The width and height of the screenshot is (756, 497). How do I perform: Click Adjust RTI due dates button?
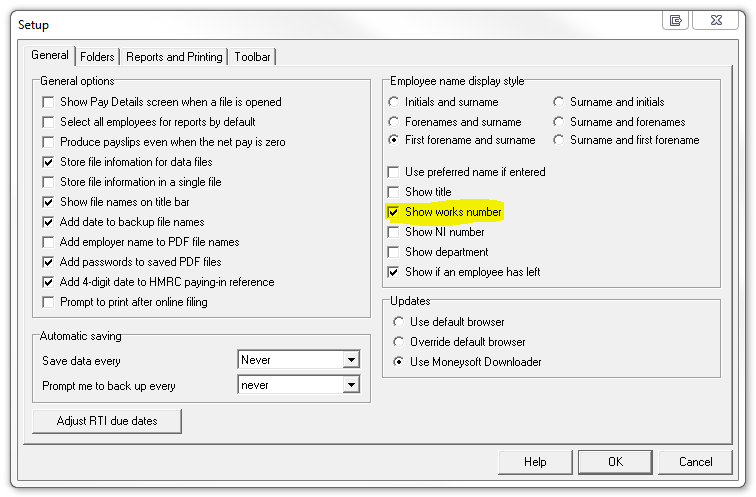point(107,421)
